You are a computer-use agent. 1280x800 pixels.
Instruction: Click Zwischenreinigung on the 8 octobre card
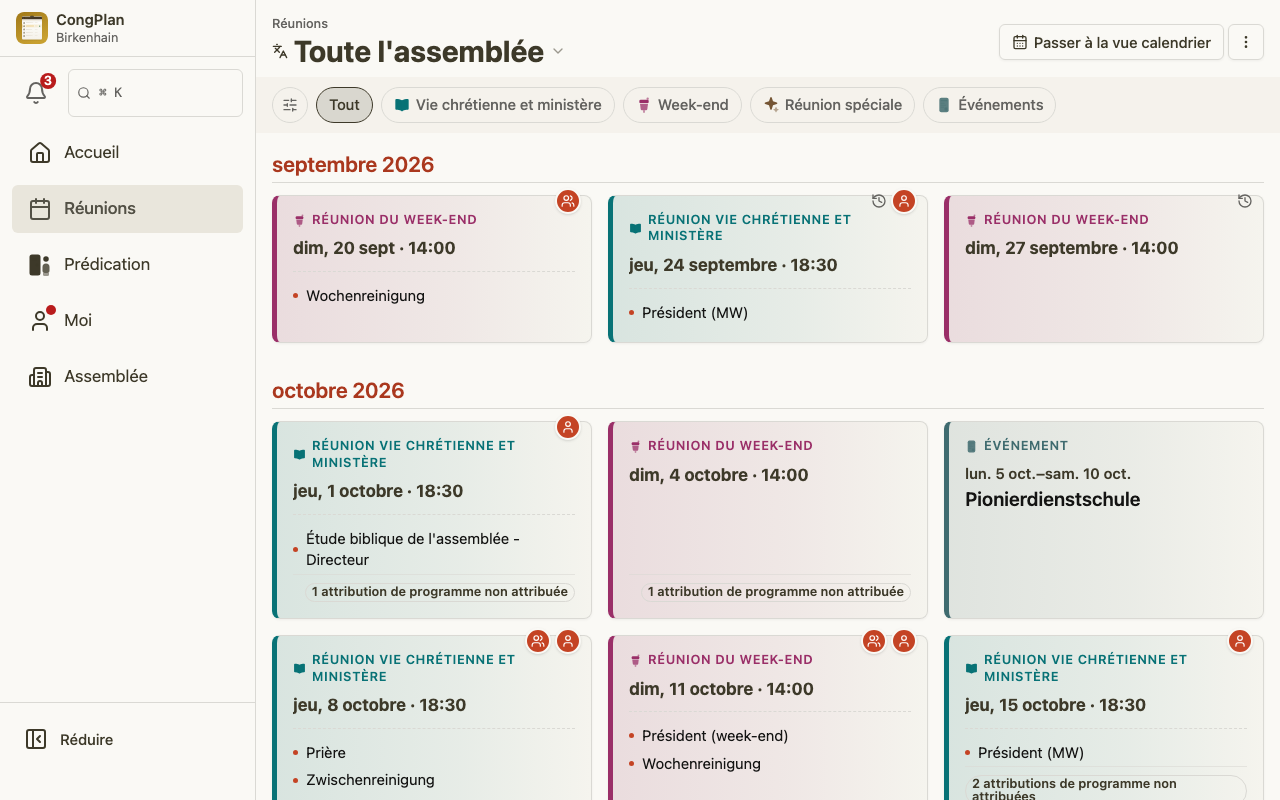[x=370, y=780]
